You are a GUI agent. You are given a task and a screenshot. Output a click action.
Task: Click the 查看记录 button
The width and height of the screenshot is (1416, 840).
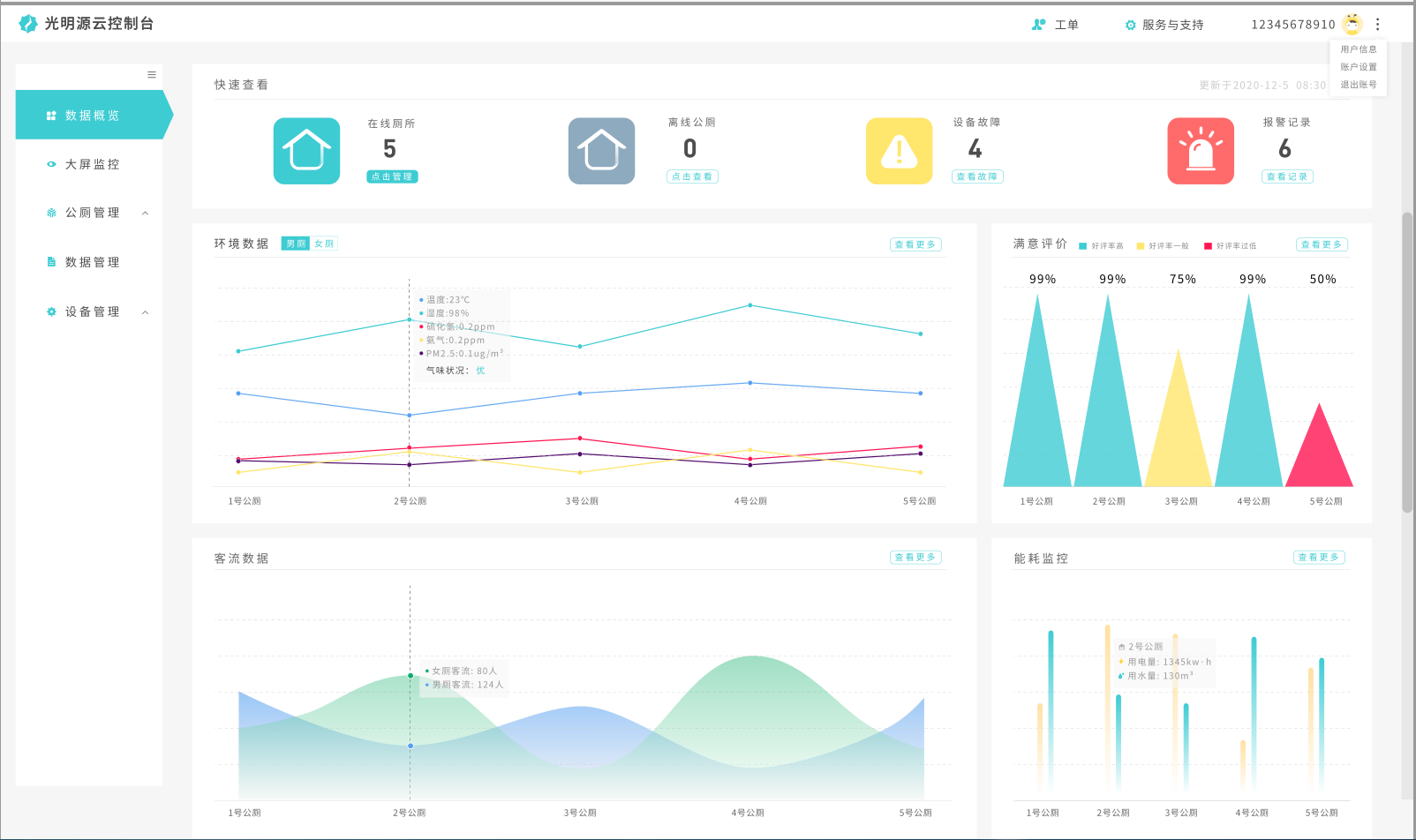click(1287, 176)
